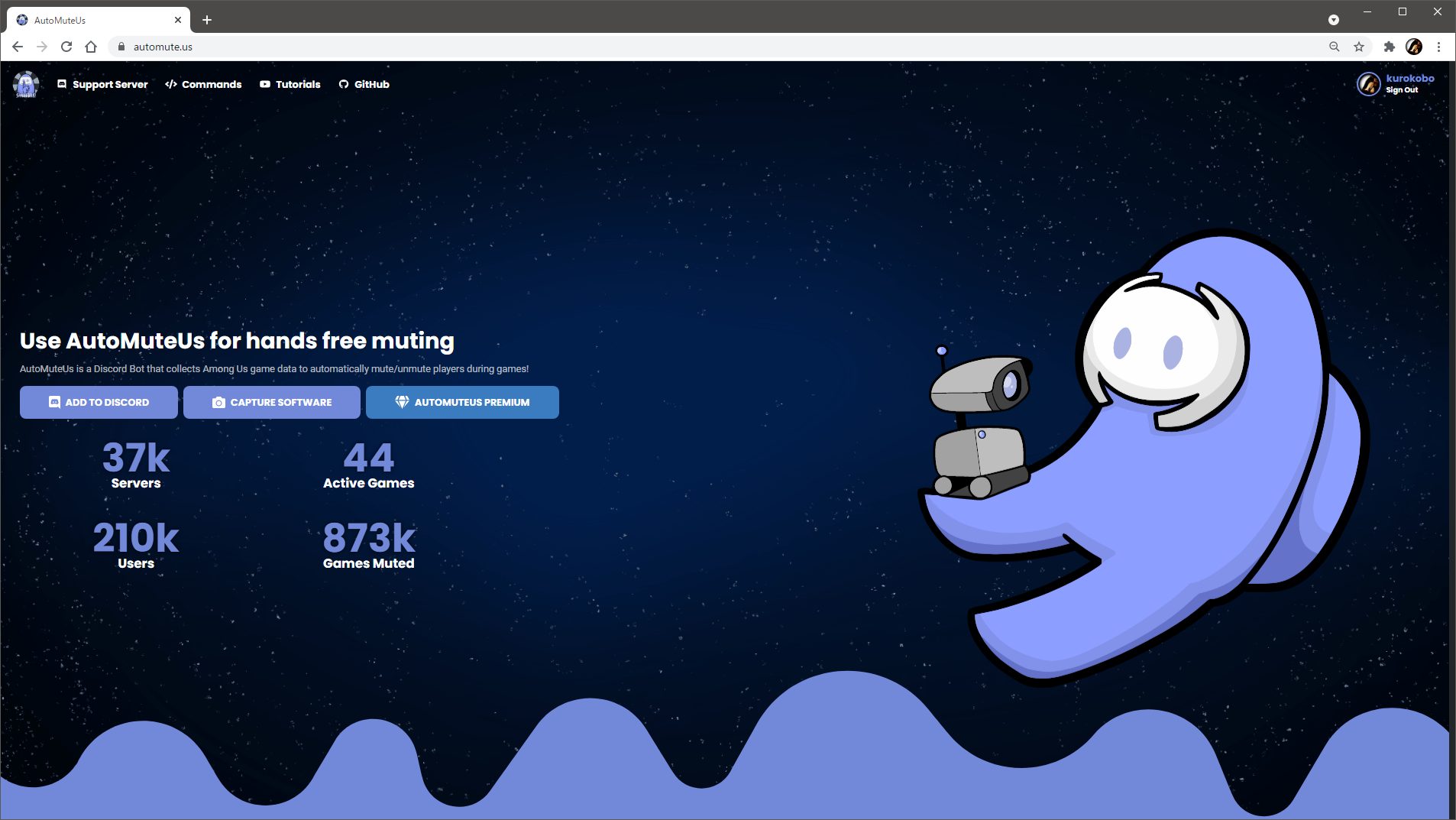Sign out of the kurokobo account
This screenshot has width=1456, height=820.
click(x=1402, y=90)
